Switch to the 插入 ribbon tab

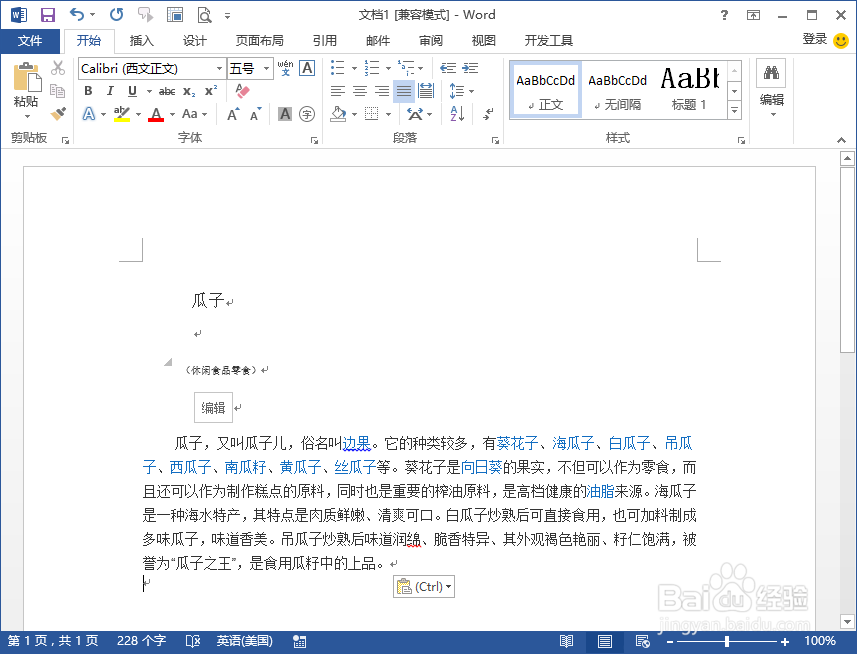(x=140, y=41)
